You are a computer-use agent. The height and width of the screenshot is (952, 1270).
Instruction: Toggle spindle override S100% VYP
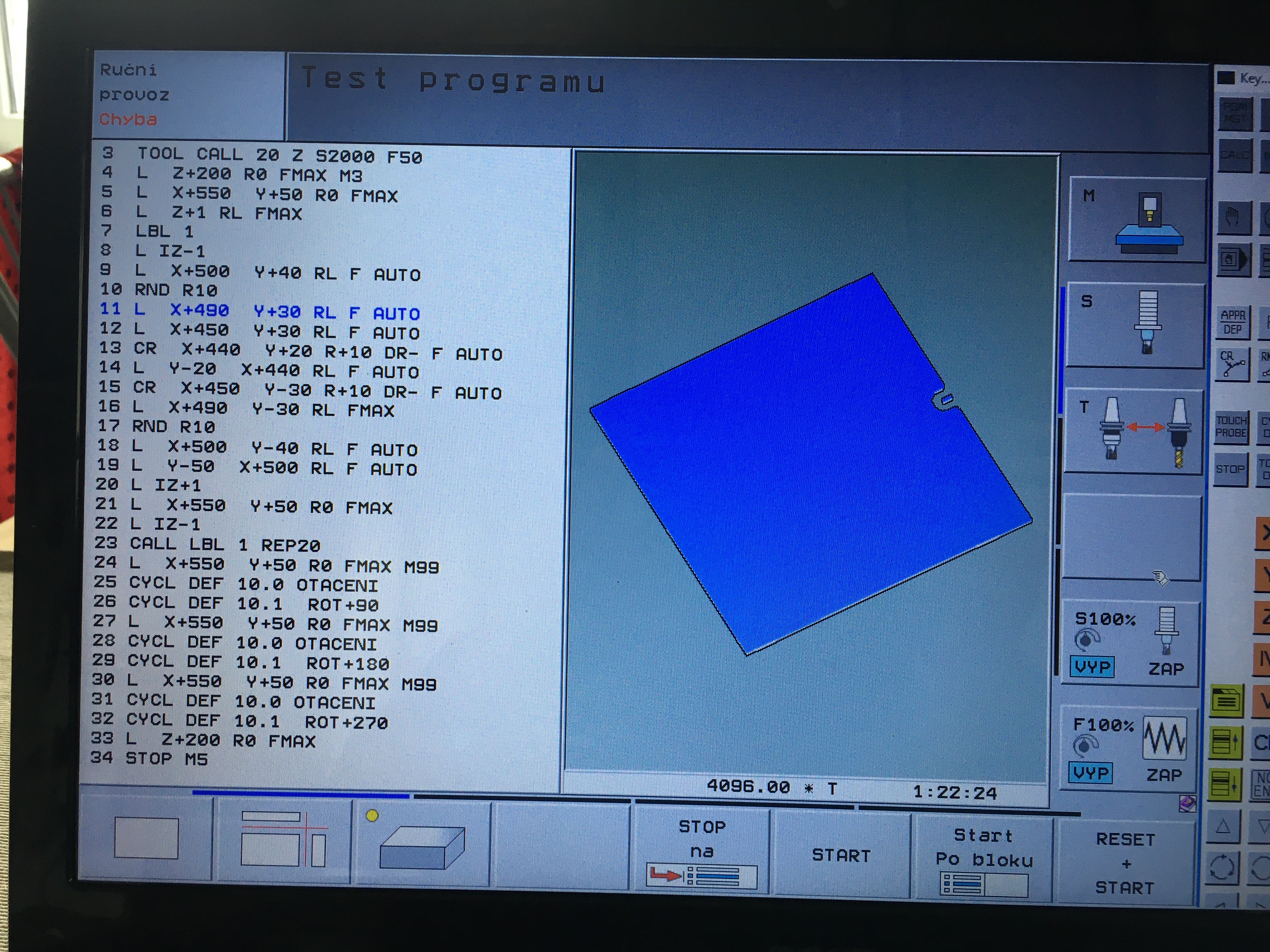coord(1091,667)
